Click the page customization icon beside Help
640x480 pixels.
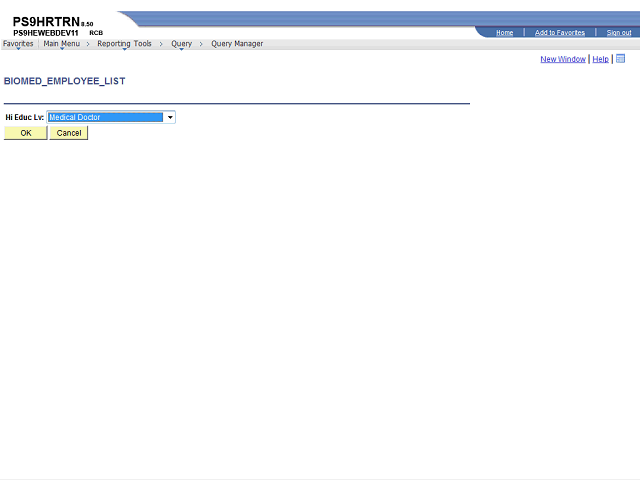coord(620,59)
